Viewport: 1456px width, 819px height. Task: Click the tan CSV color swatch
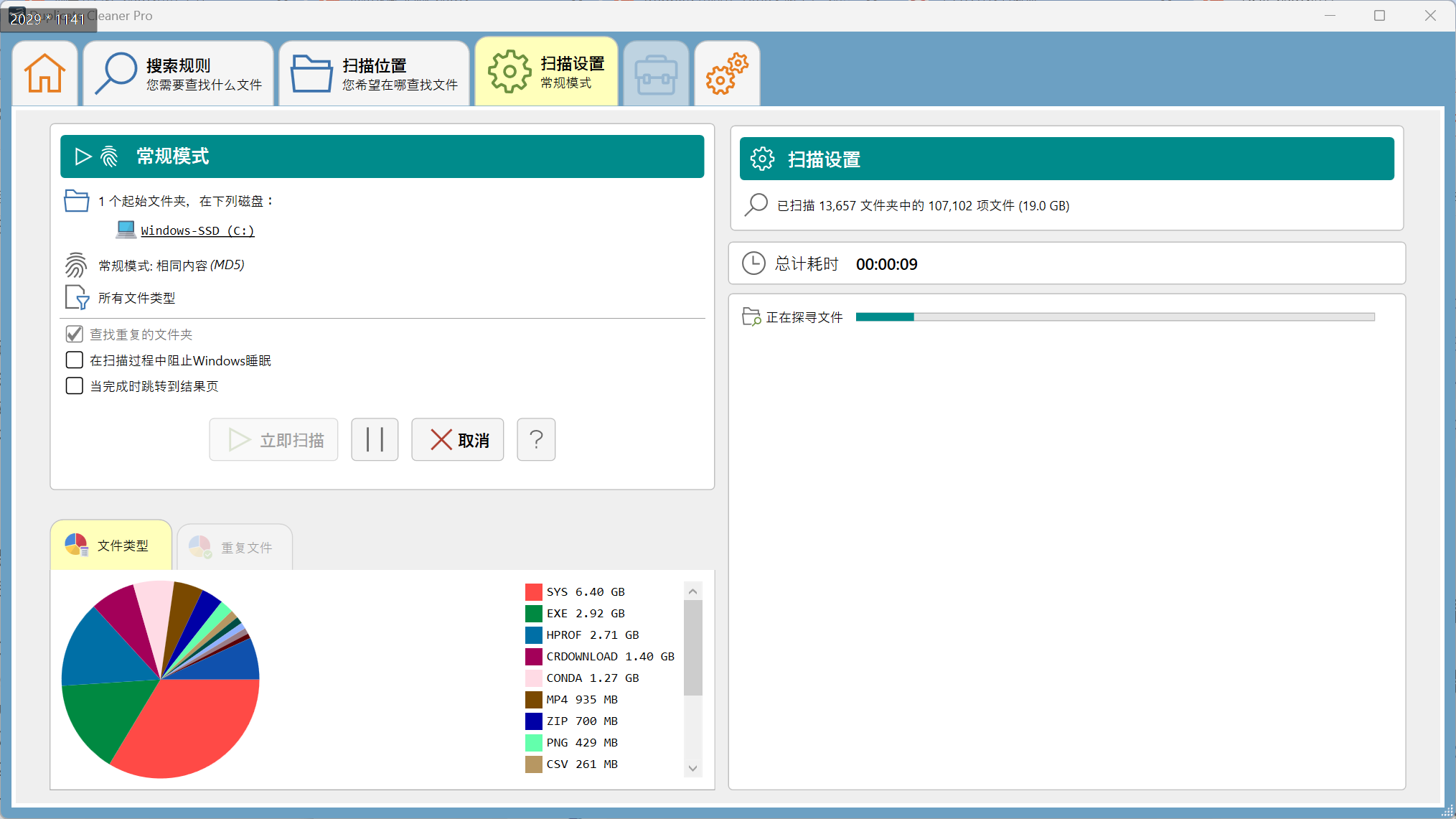(533, 764)
